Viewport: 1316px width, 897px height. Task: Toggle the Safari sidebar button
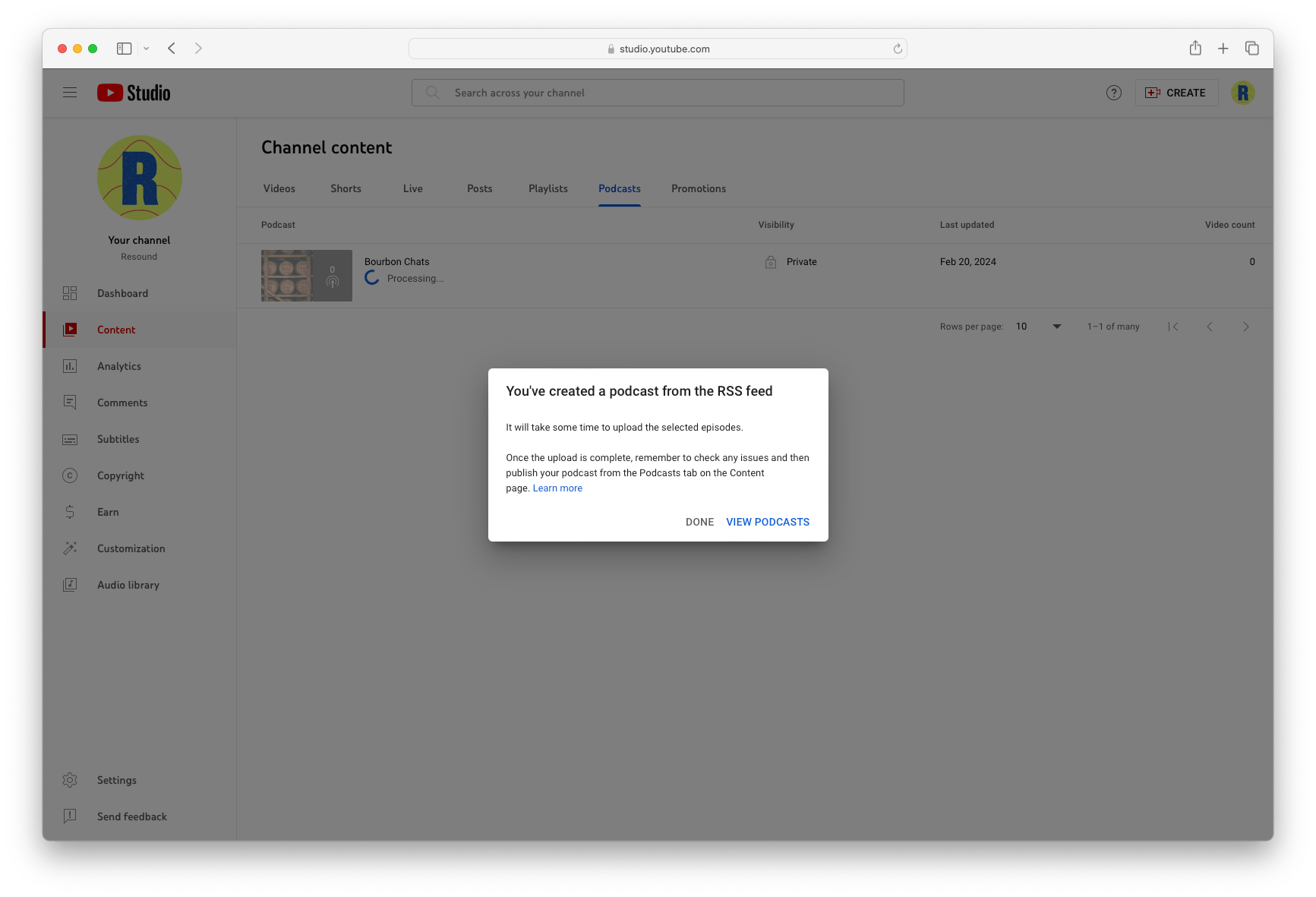(125, 49)
